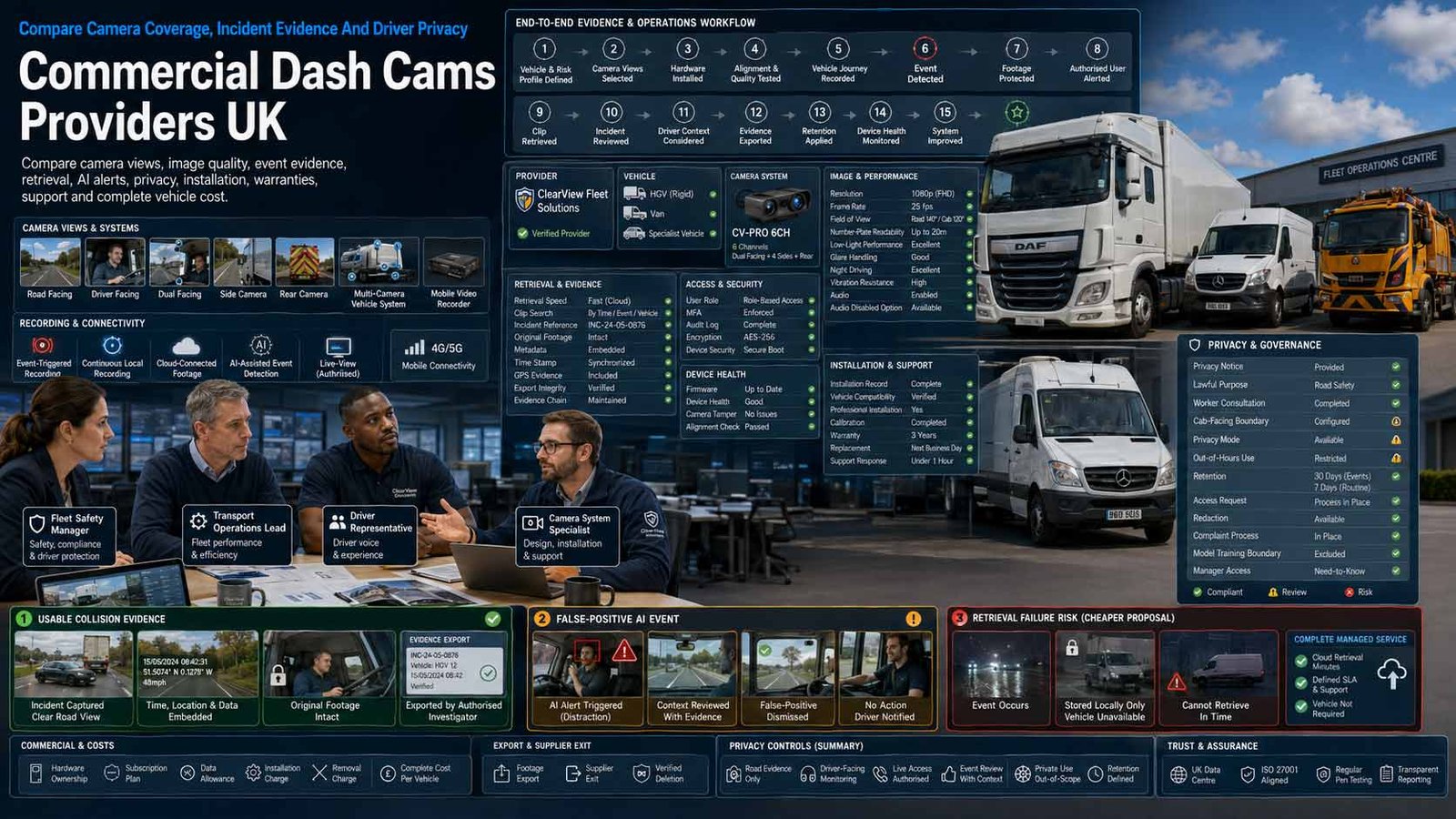Click the Regular Pen Testing icon
The image size is (1456, 819).
1323,774
